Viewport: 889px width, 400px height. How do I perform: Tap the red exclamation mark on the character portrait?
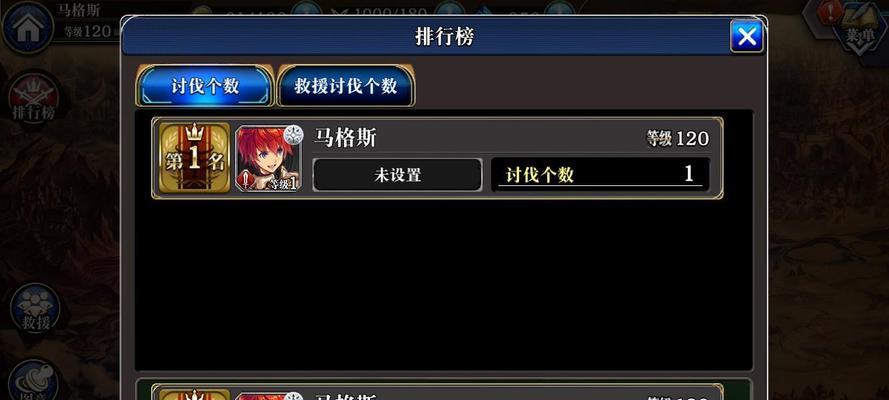pyautogui.click(x=245, y=180)
